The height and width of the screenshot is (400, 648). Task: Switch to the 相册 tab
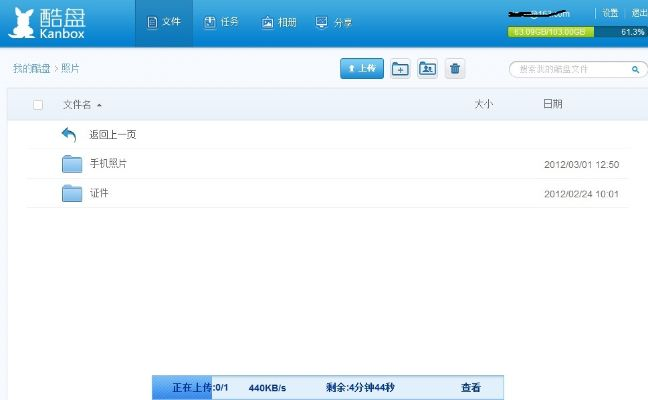tap(279, 22)
